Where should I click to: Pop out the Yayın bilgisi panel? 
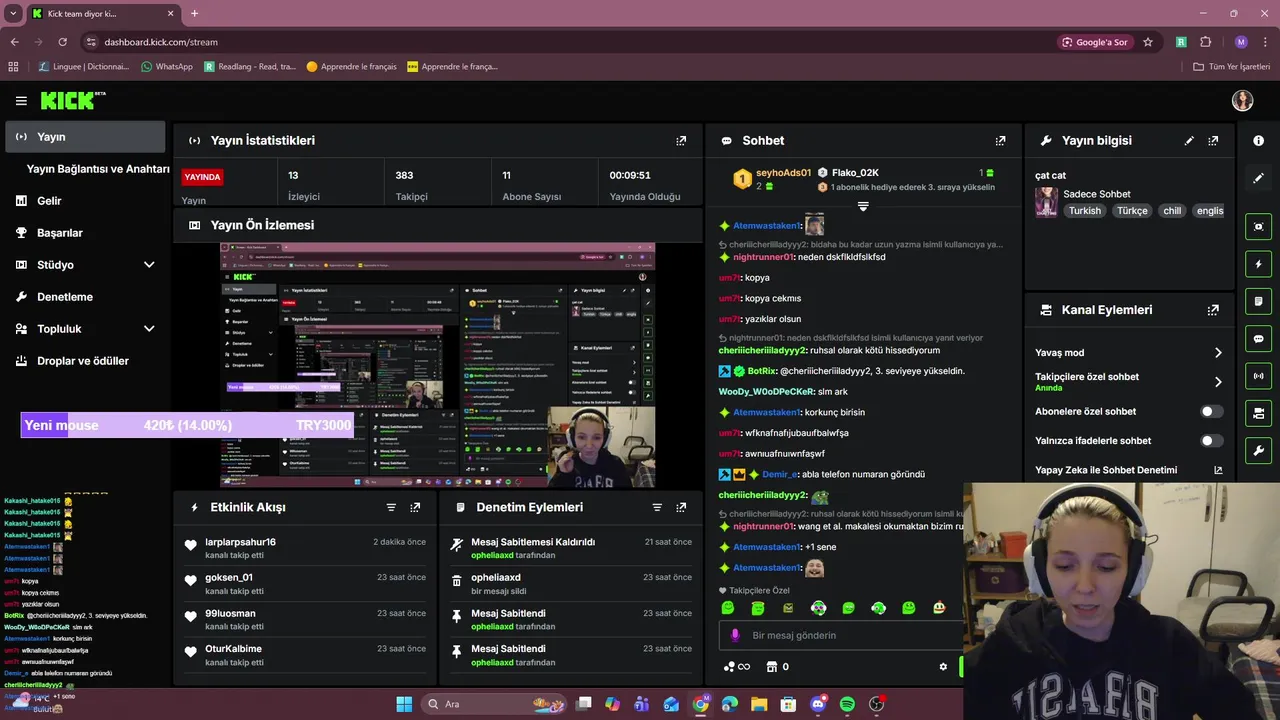click(x=1213, y=141)
